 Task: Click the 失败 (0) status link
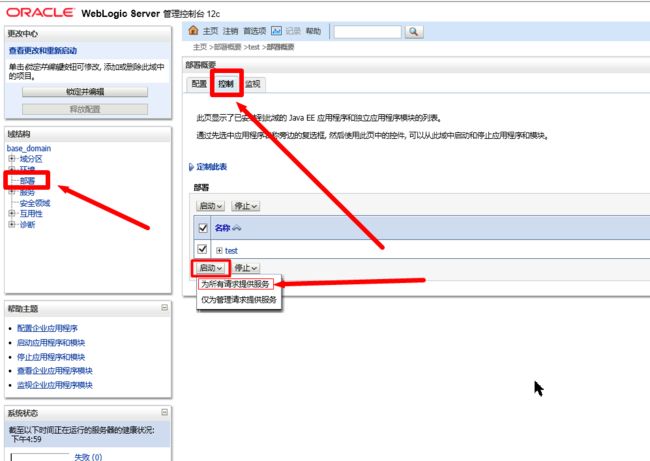point(88,456)
